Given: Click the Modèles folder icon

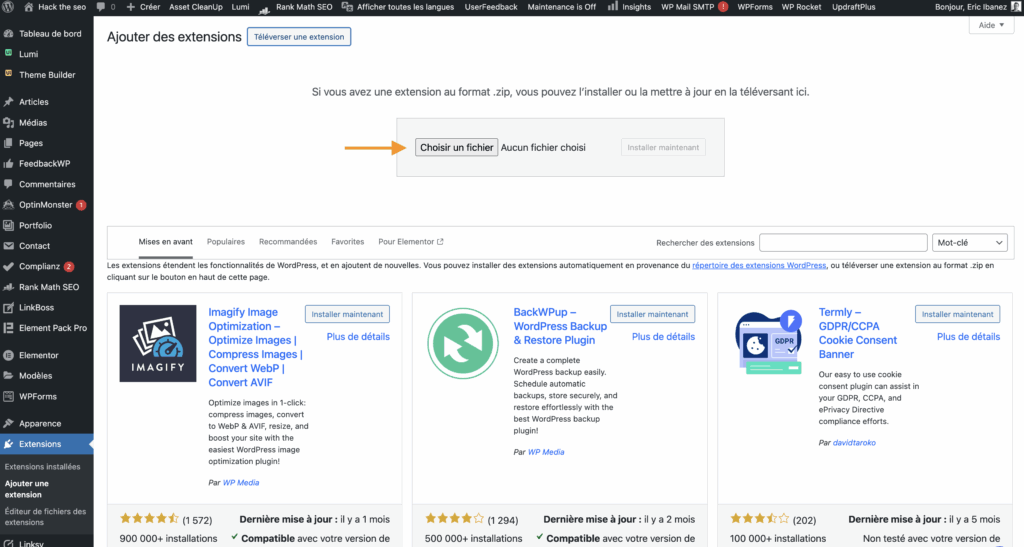Looking at the screenshot, I should coord(8,376).
